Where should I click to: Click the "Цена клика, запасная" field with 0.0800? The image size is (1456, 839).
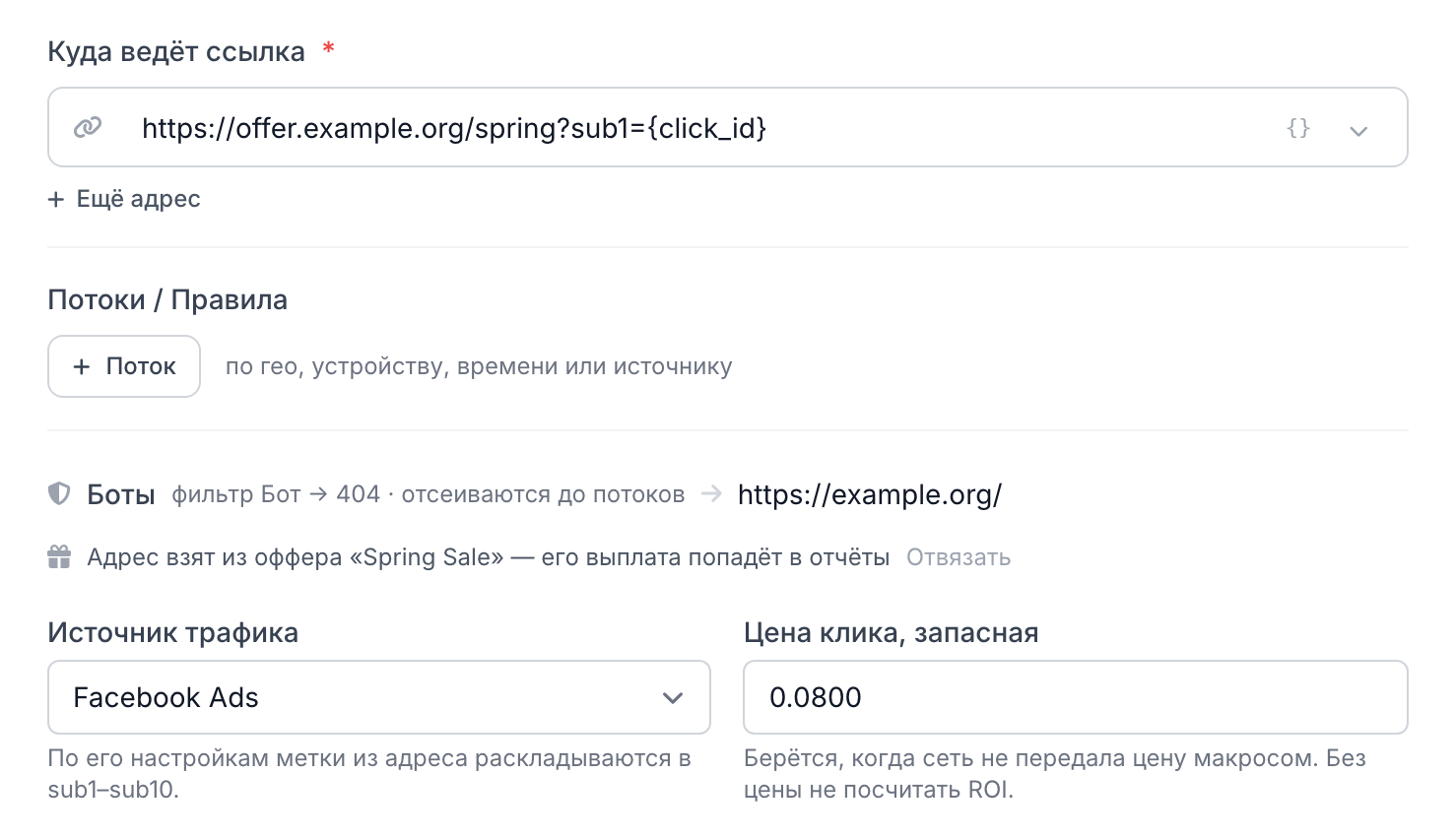coord(1076,697)
